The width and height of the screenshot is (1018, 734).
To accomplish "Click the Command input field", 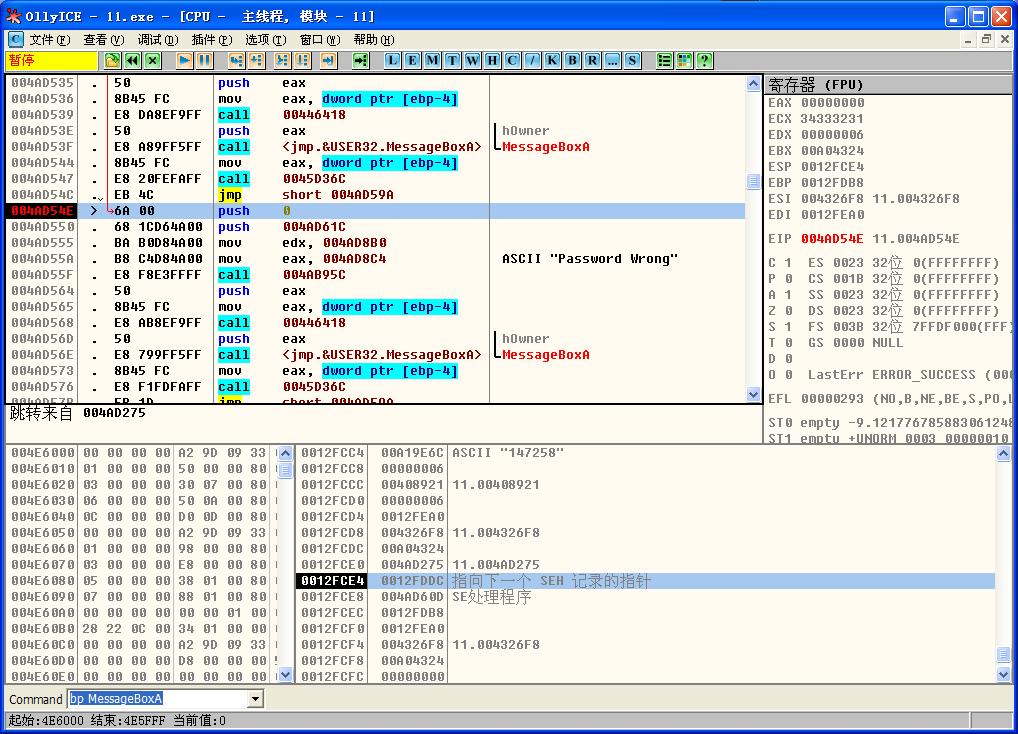I will click(x=158, y=699).
